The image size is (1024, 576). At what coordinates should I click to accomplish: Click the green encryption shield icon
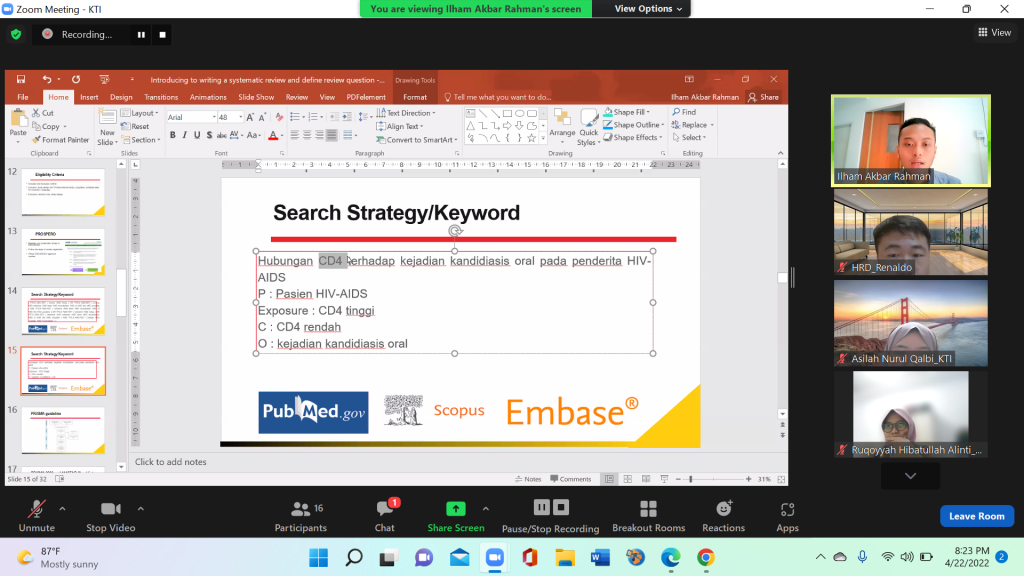pos(16,35)
